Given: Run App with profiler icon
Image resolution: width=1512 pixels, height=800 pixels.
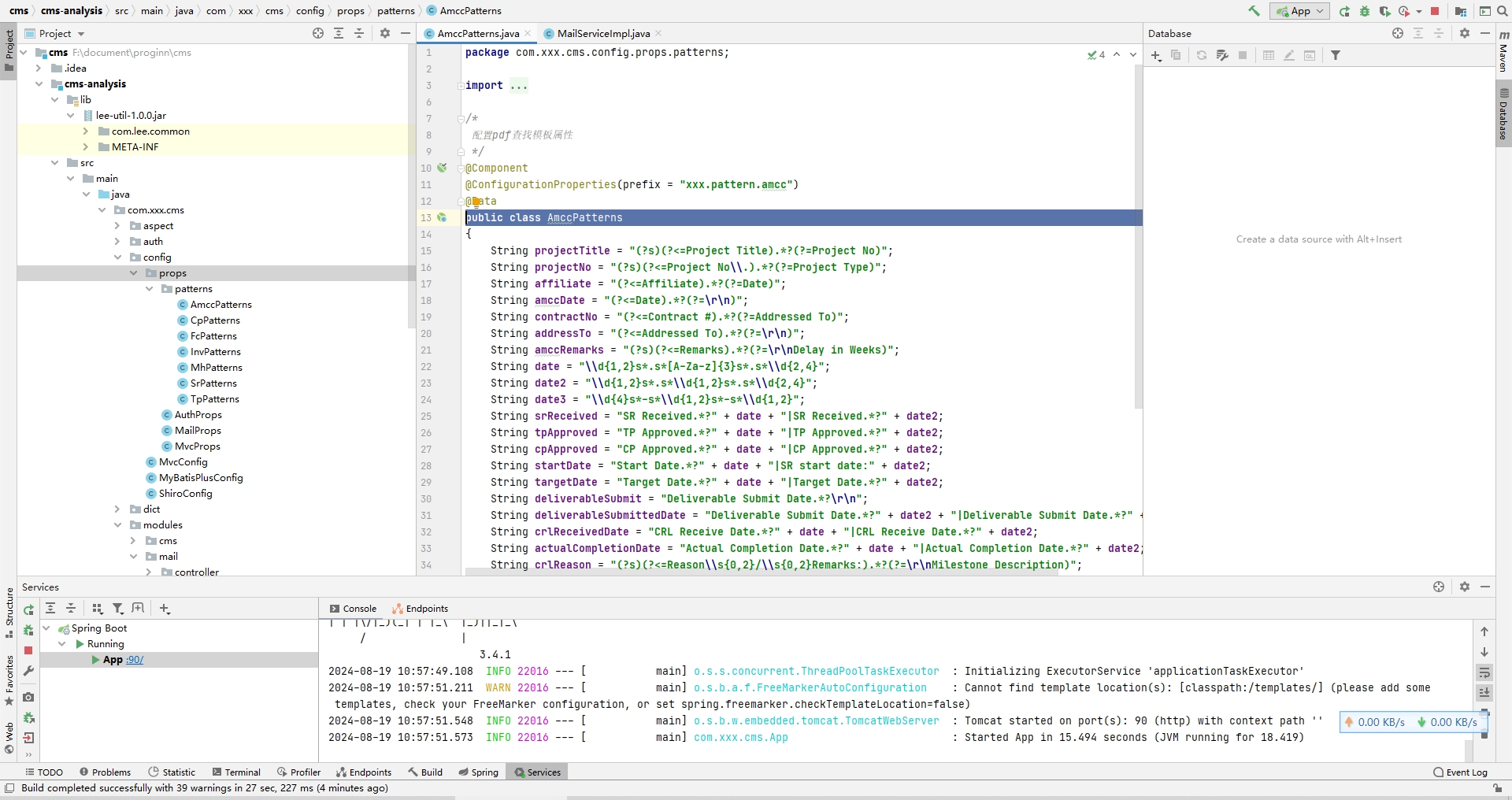Looking at the screenshot, I should pos(1405,11).
